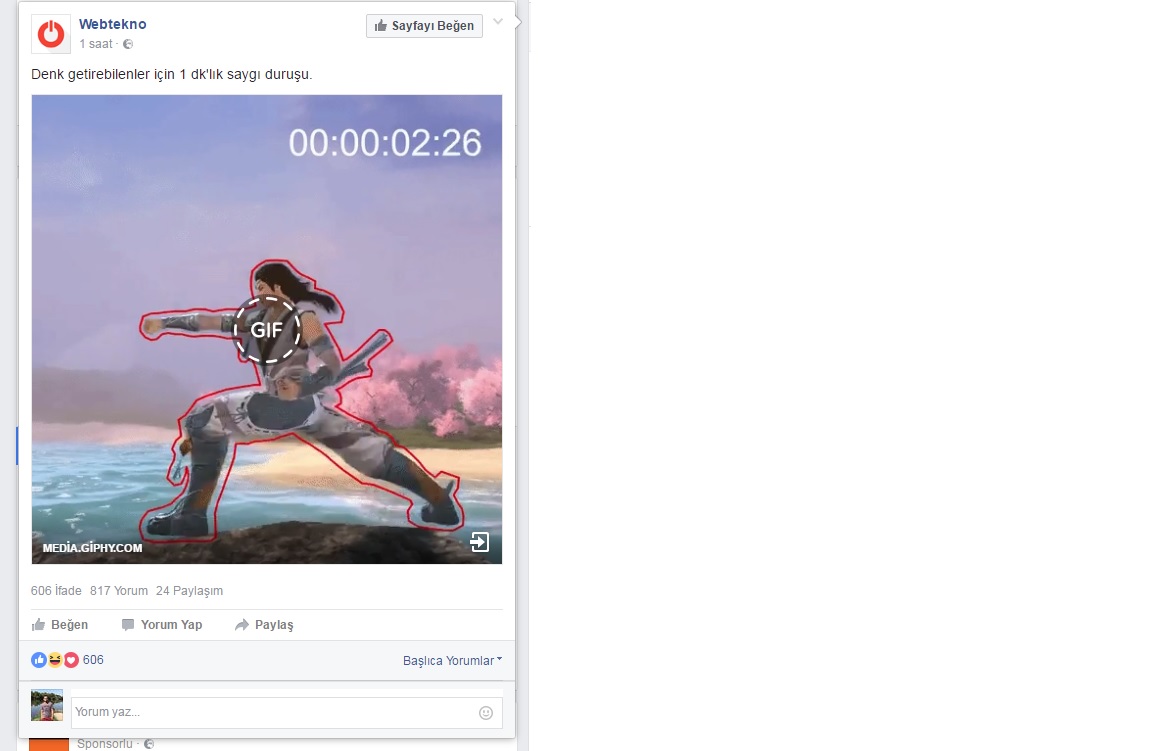The height and width of the screenshot is (751, 1152).
Task: Click your profile picture beside comment box
Action: coord(47,705)
